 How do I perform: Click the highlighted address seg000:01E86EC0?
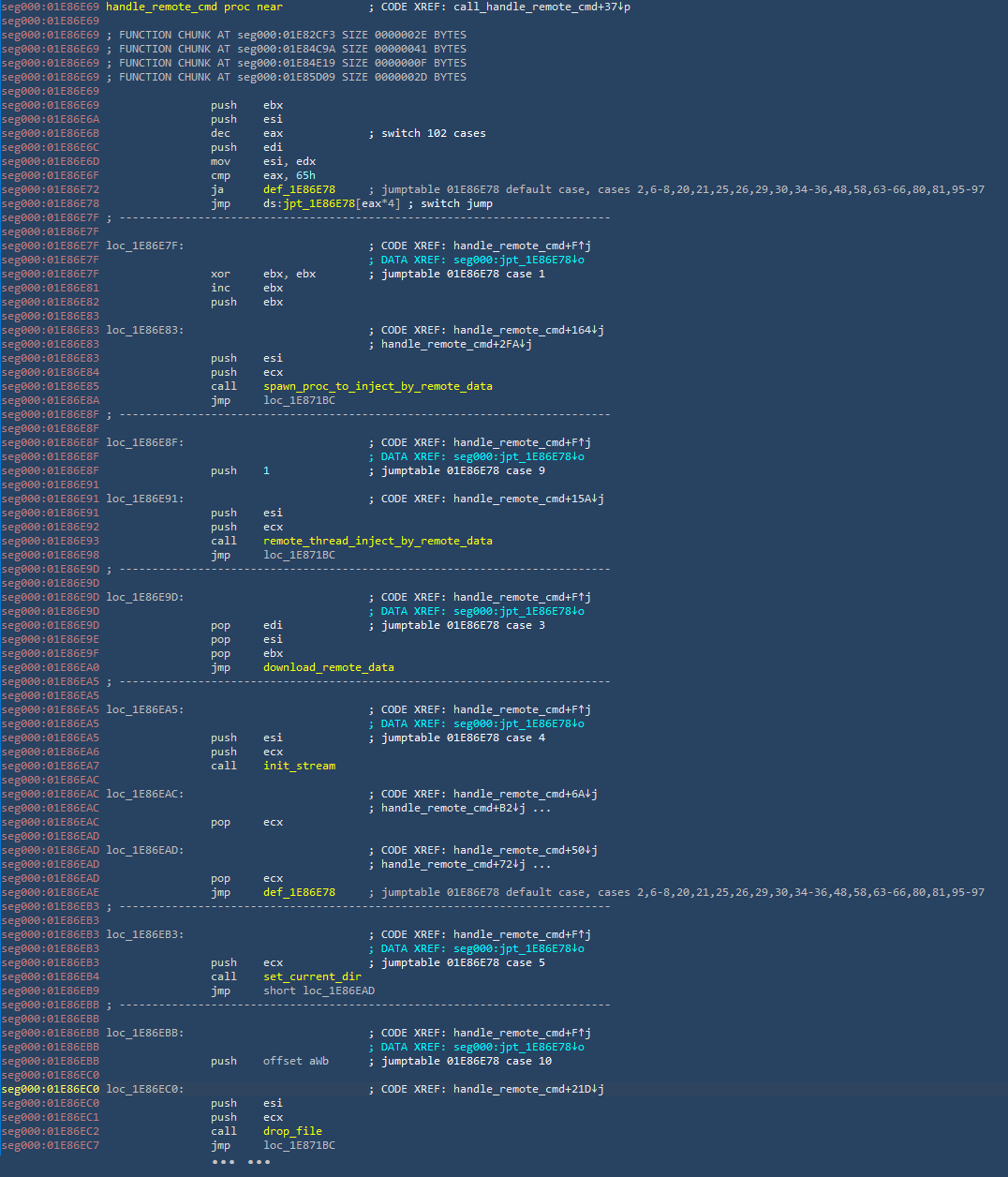pos(50,1089)
